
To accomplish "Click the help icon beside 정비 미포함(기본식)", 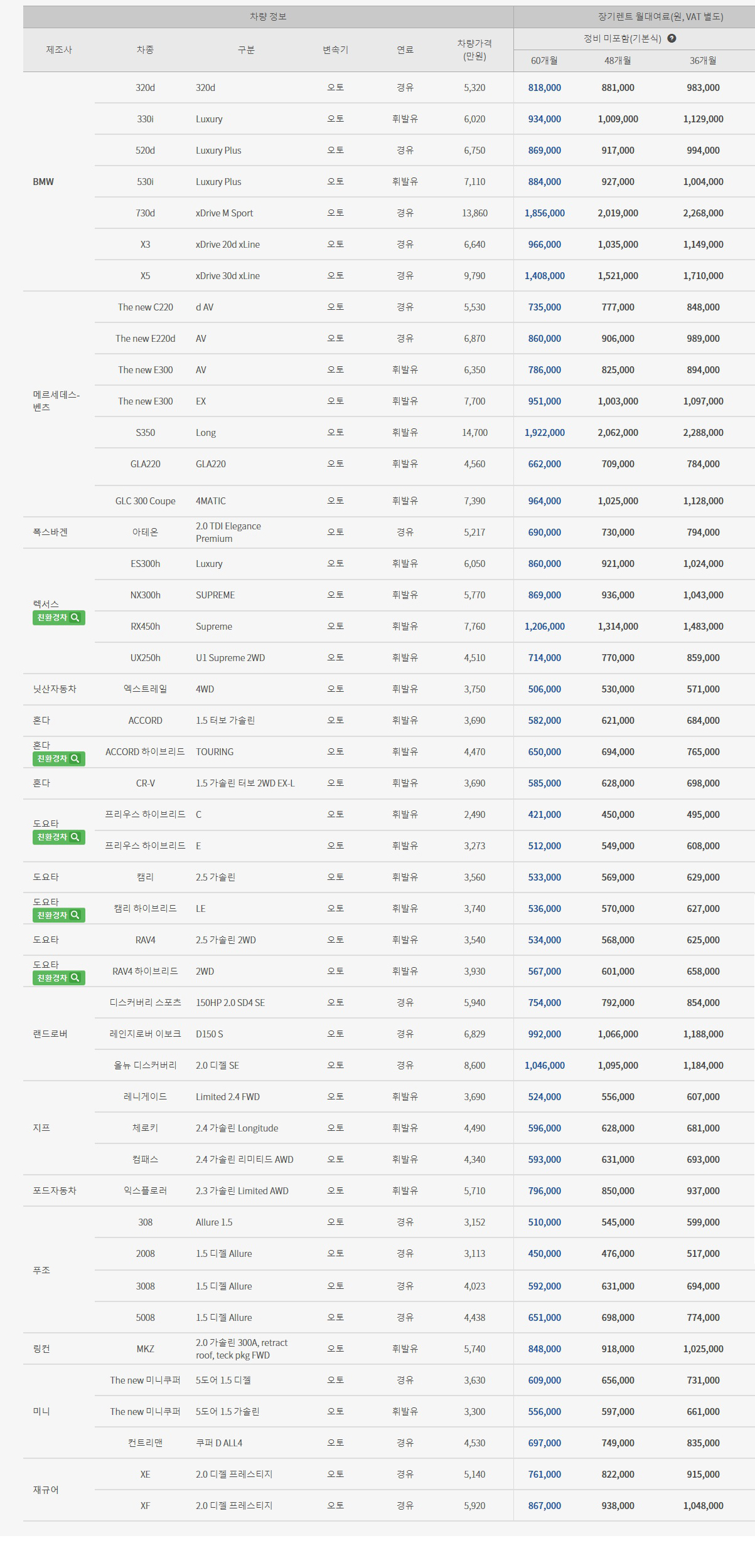I will pyautogui.click(x=672, y=38).
